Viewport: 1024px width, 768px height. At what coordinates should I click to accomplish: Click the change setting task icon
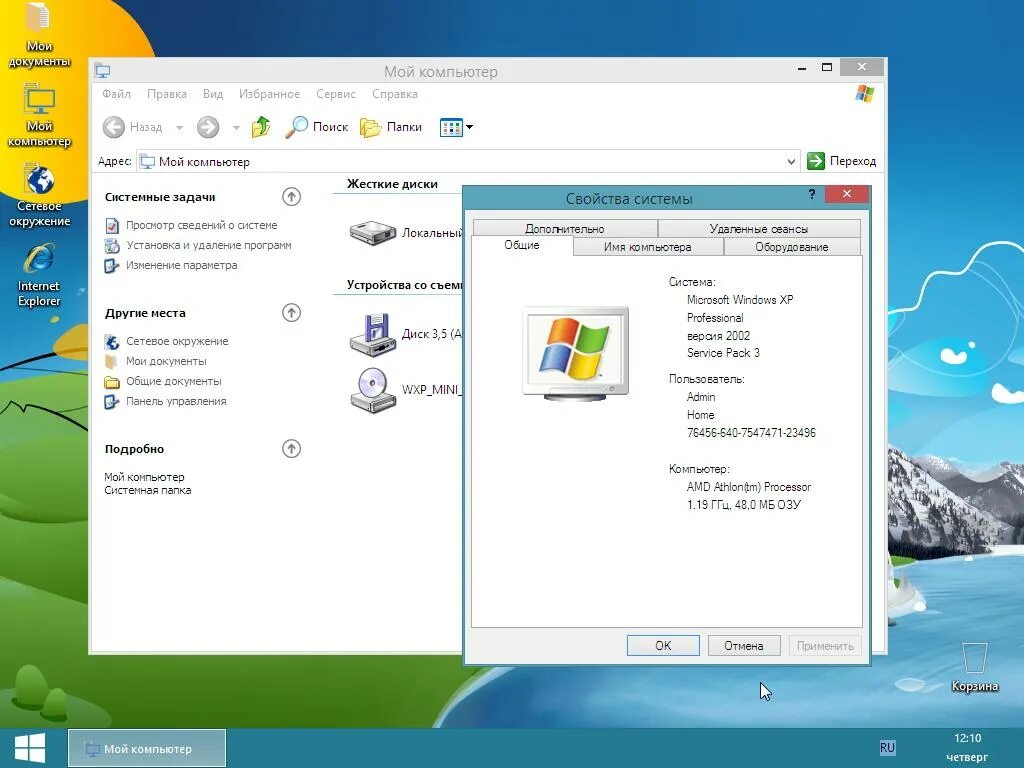112,266
